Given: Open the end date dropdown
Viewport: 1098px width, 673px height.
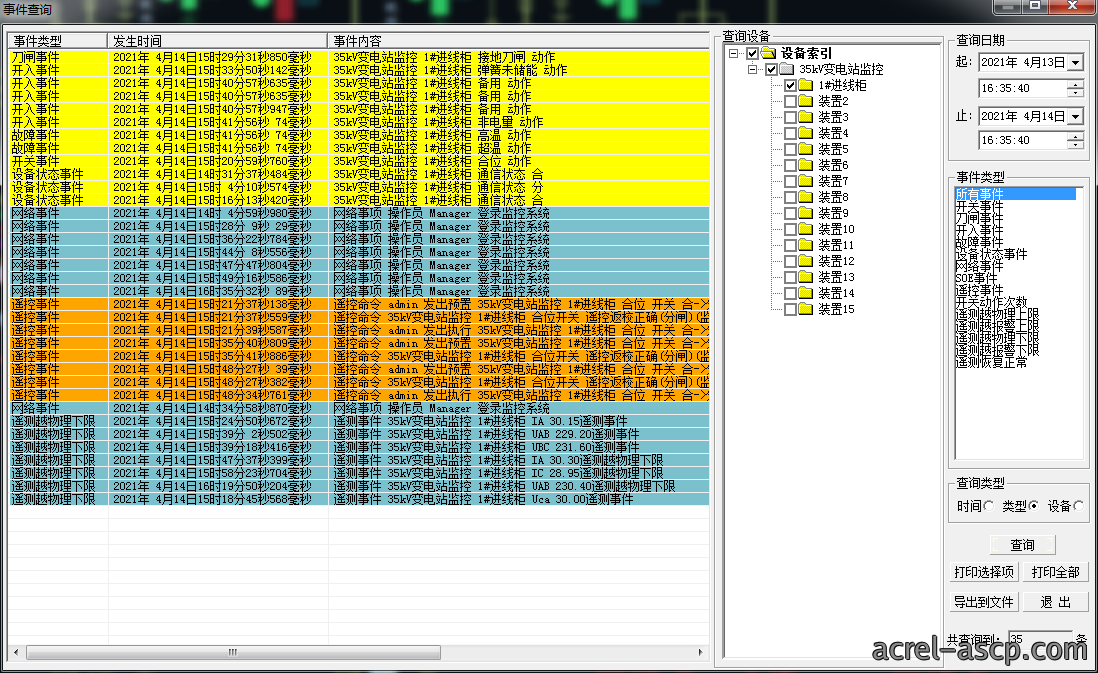Looking at the screenshot, I should [1076, 116].
